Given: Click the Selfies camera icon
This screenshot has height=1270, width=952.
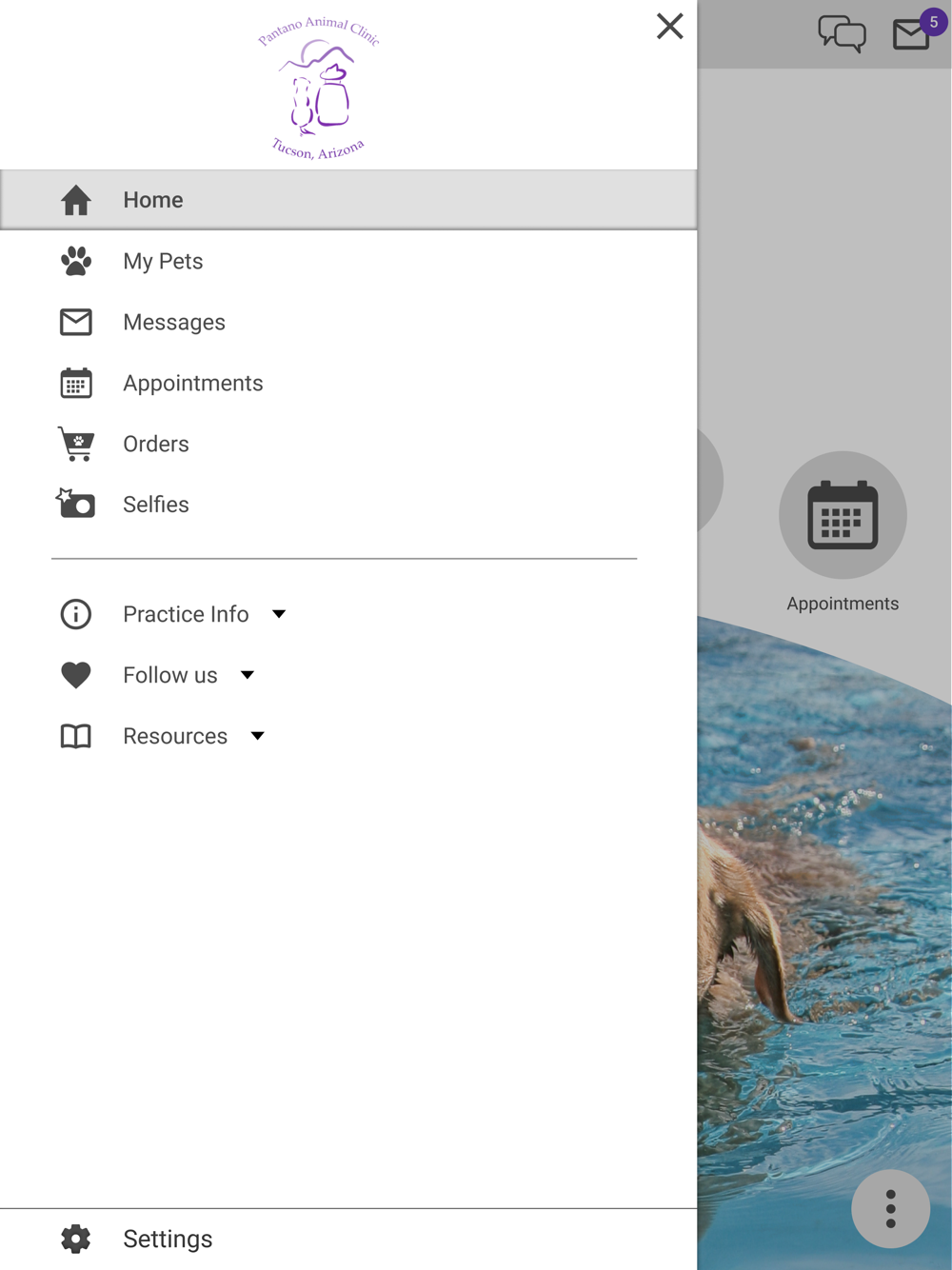Looking at the screenshot, I should [x=75, y=503].
